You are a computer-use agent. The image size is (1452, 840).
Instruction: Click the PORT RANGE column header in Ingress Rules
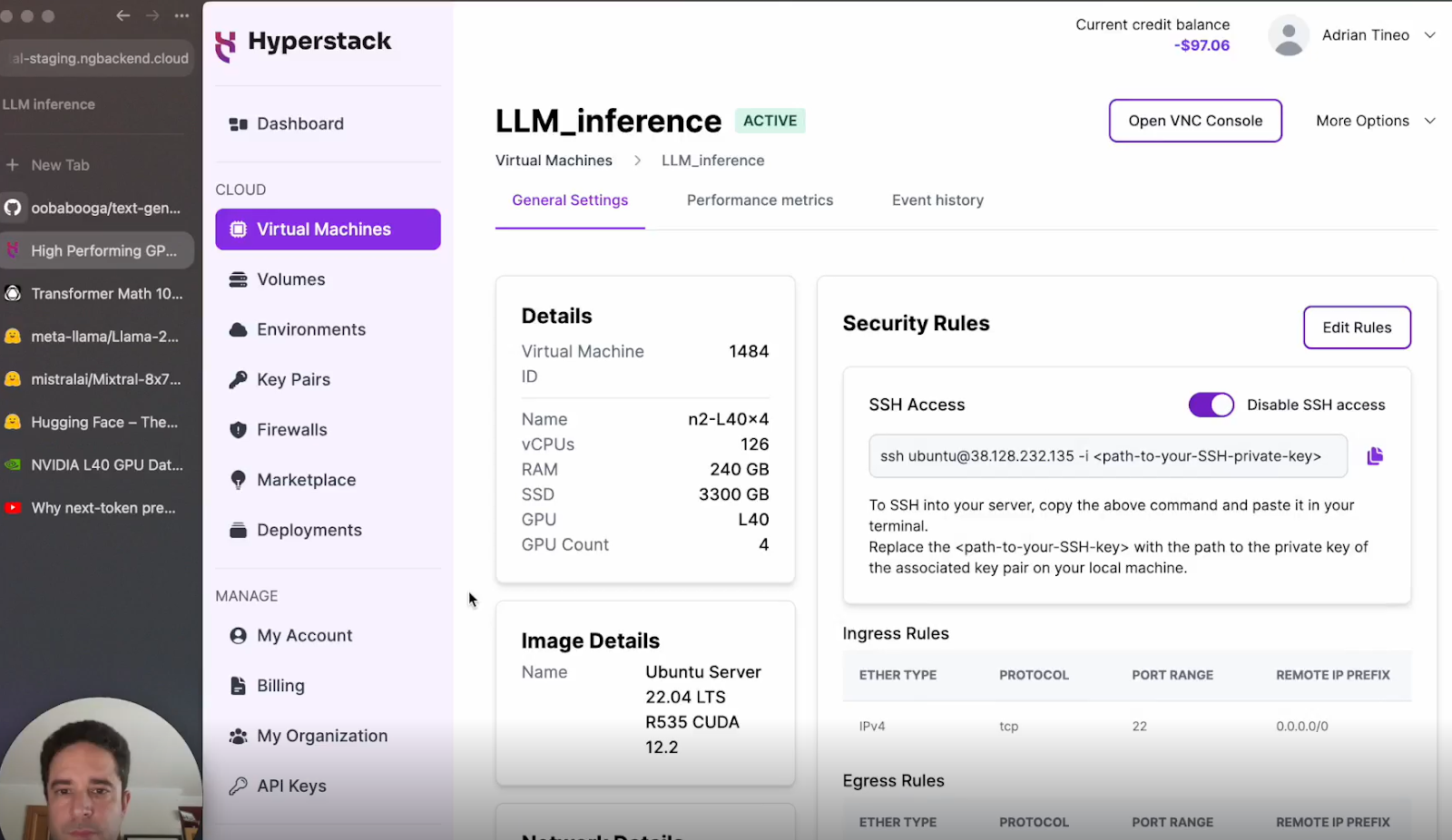click(x=1172, y=675)
